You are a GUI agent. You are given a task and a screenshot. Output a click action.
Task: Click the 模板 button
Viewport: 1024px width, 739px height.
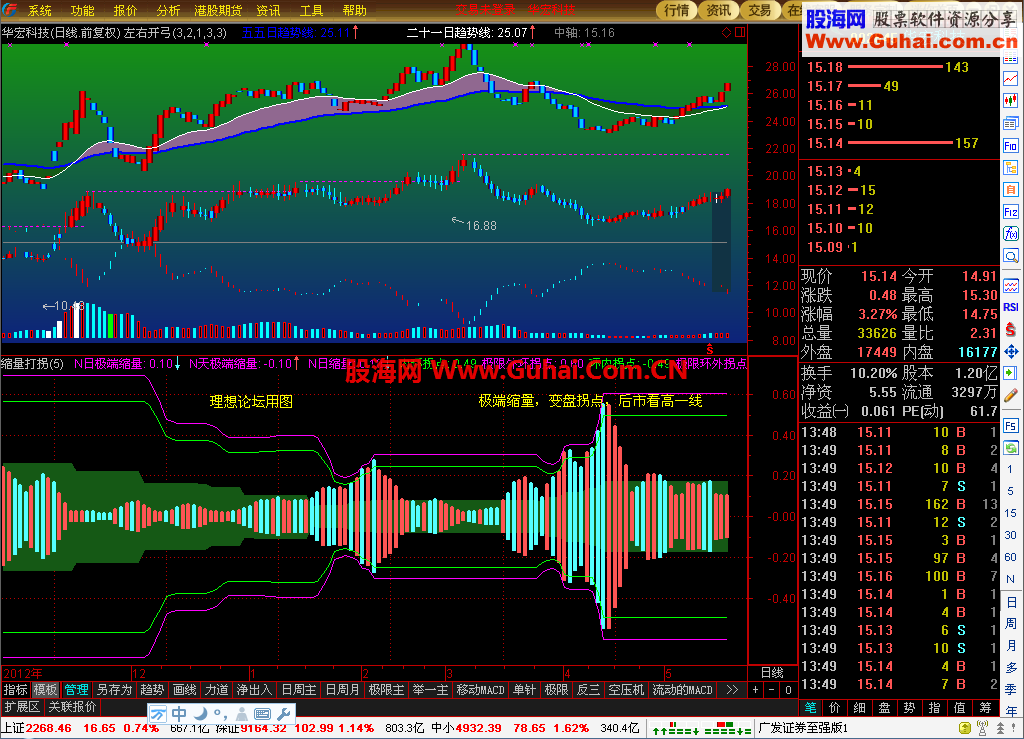click(x=45, y=690)
